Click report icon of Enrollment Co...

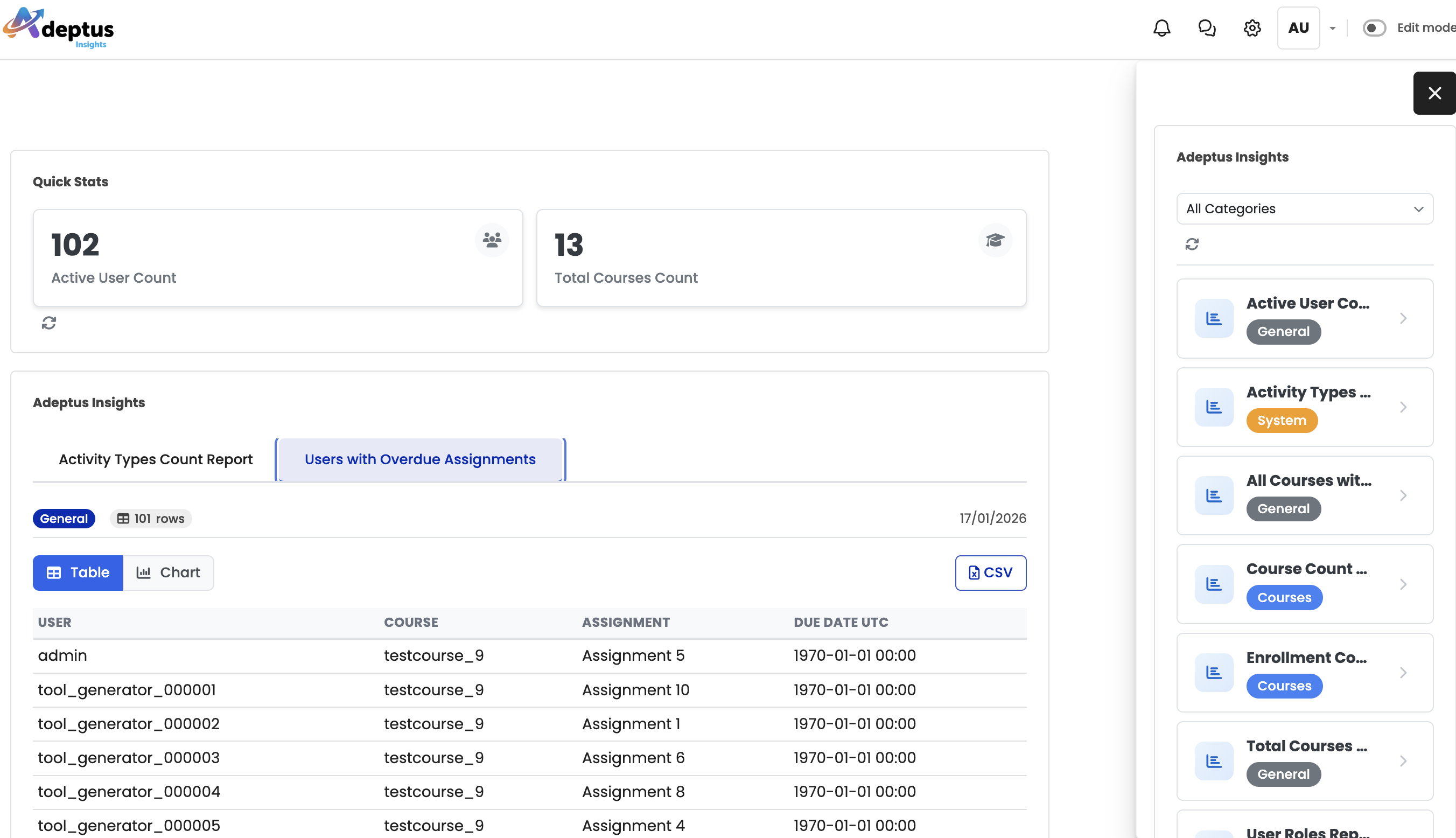[1213, 673]
